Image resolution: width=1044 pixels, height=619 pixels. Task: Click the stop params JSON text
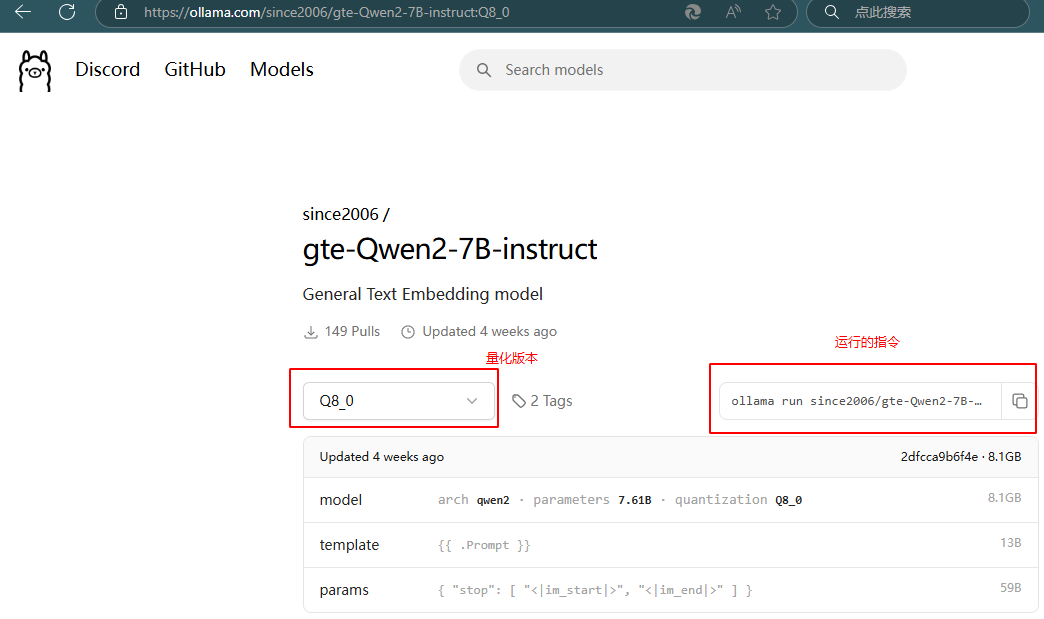[595, 590]
